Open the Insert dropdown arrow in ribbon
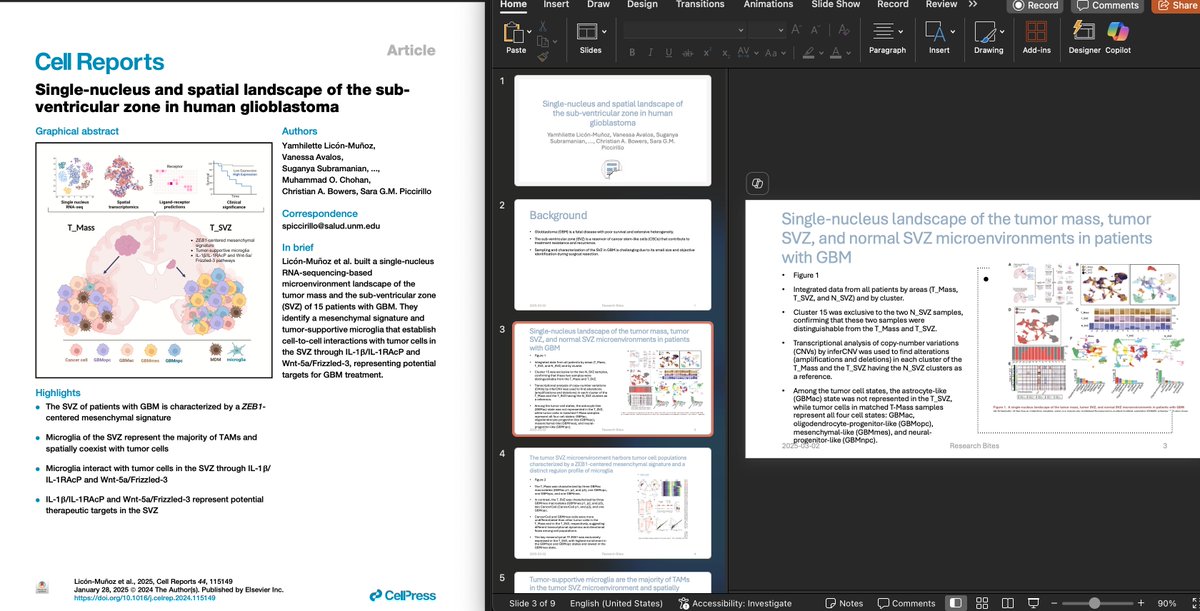1200x611 pixels. point(953,32)
